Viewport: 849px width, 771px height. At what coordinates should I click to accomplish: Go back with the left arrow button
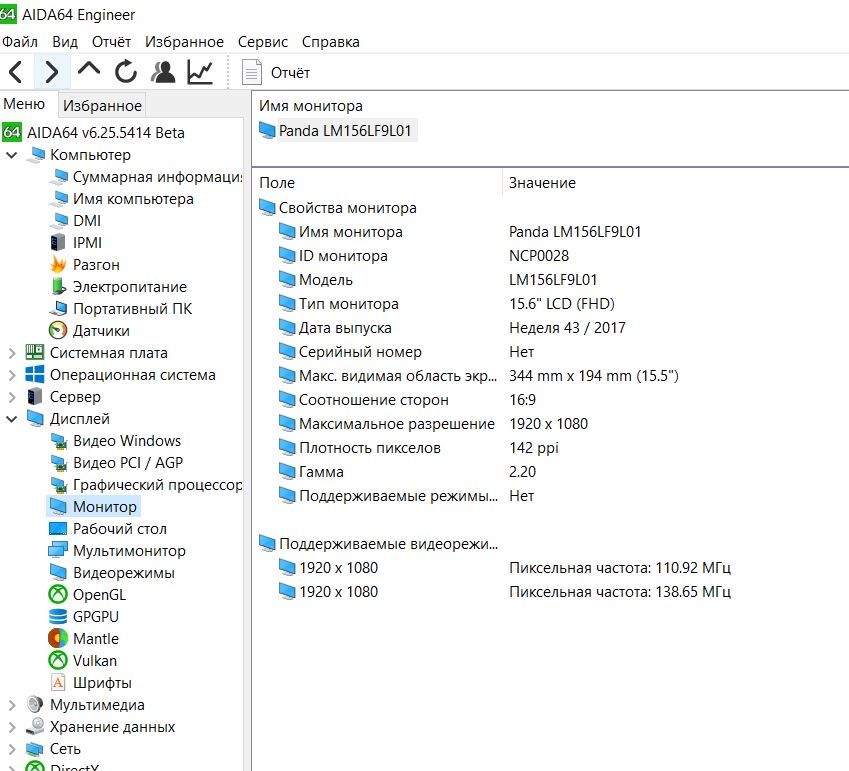pos(16,72)
